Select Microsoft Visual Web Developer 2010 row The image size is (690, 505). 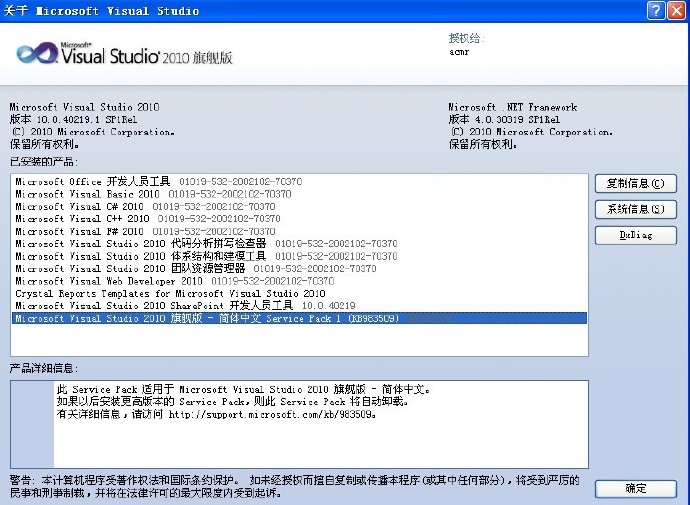click(x=299, y=281)
